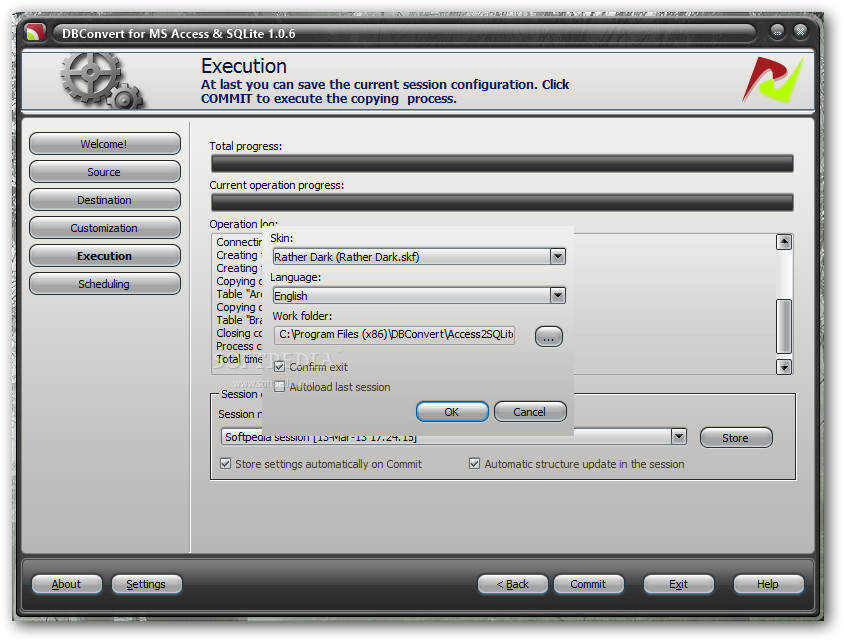This screenshot has width=844, height=641.
Task: Open Help
Action: point(768,584)
